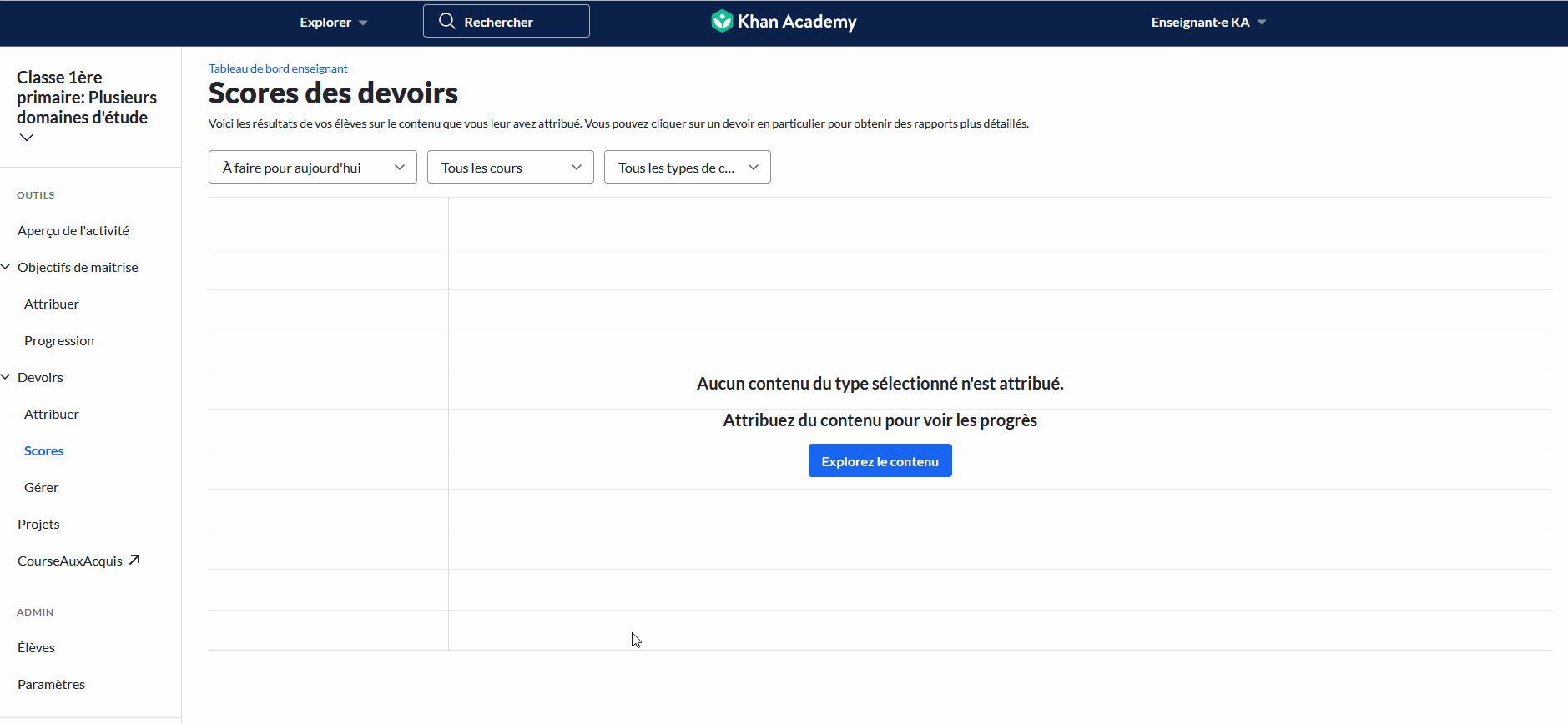This screenshot has height=724, width=1568.
Task: Open the Explorer menu
Action: 334,22
